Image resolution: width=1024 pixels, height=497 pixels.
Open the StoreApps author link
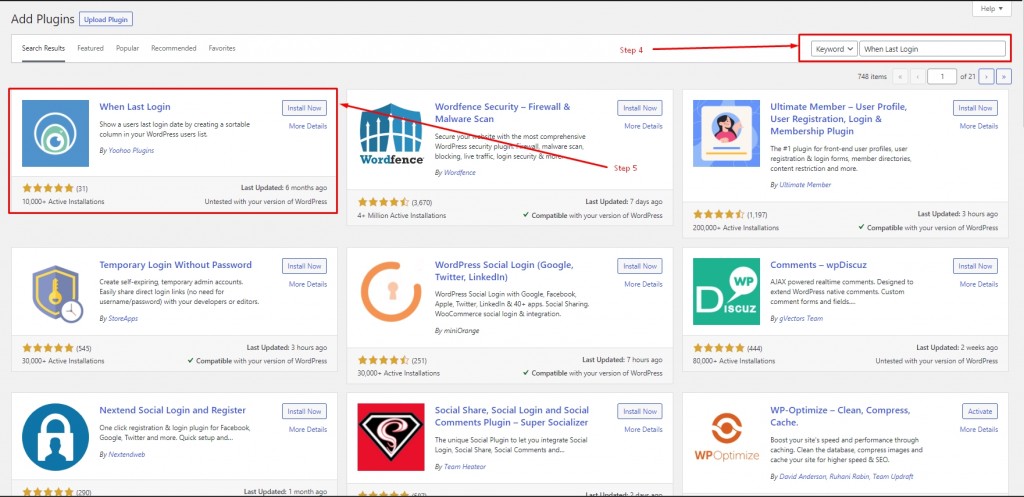pos(123,319)
